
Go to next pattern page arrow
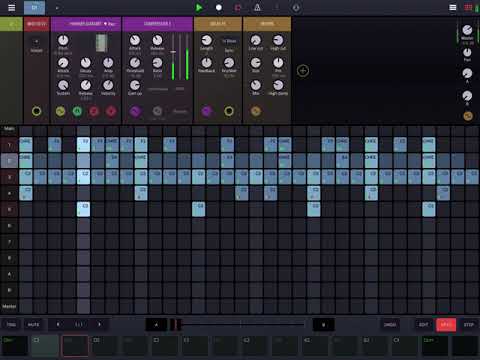tap(99, 324)
